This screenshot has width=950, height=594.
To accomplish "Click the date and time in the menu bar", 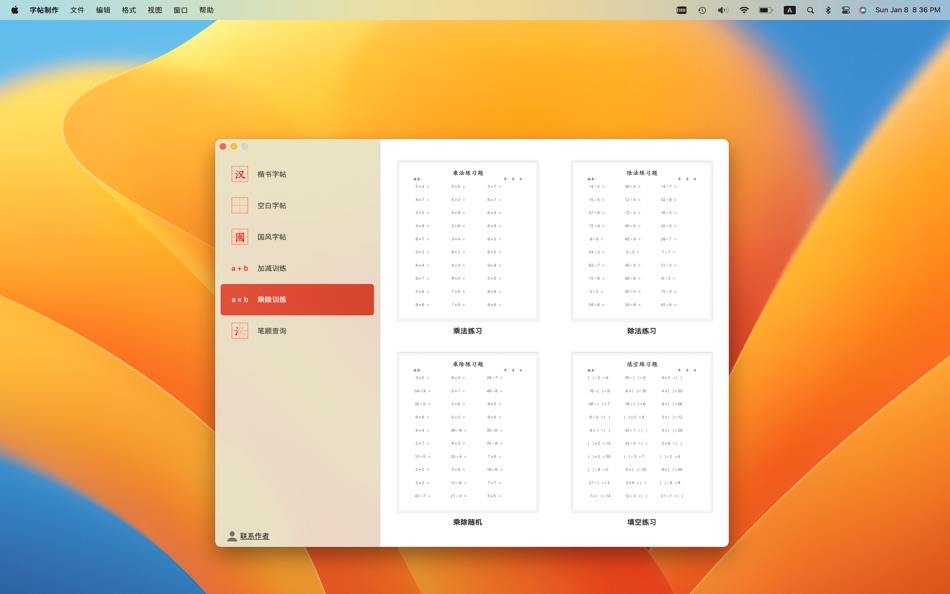I will coord(908,10).
